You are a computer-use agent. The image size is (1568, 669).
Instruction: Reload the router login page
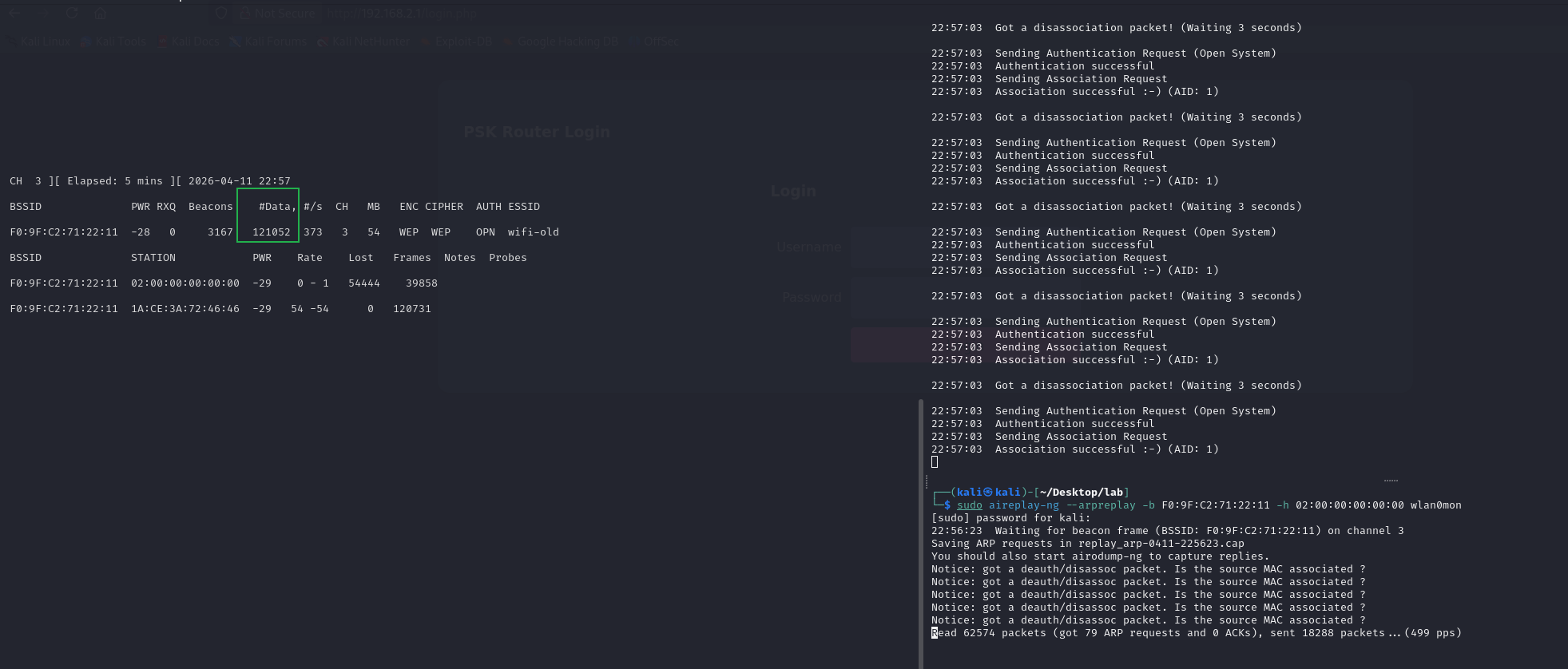pos(72,13)
